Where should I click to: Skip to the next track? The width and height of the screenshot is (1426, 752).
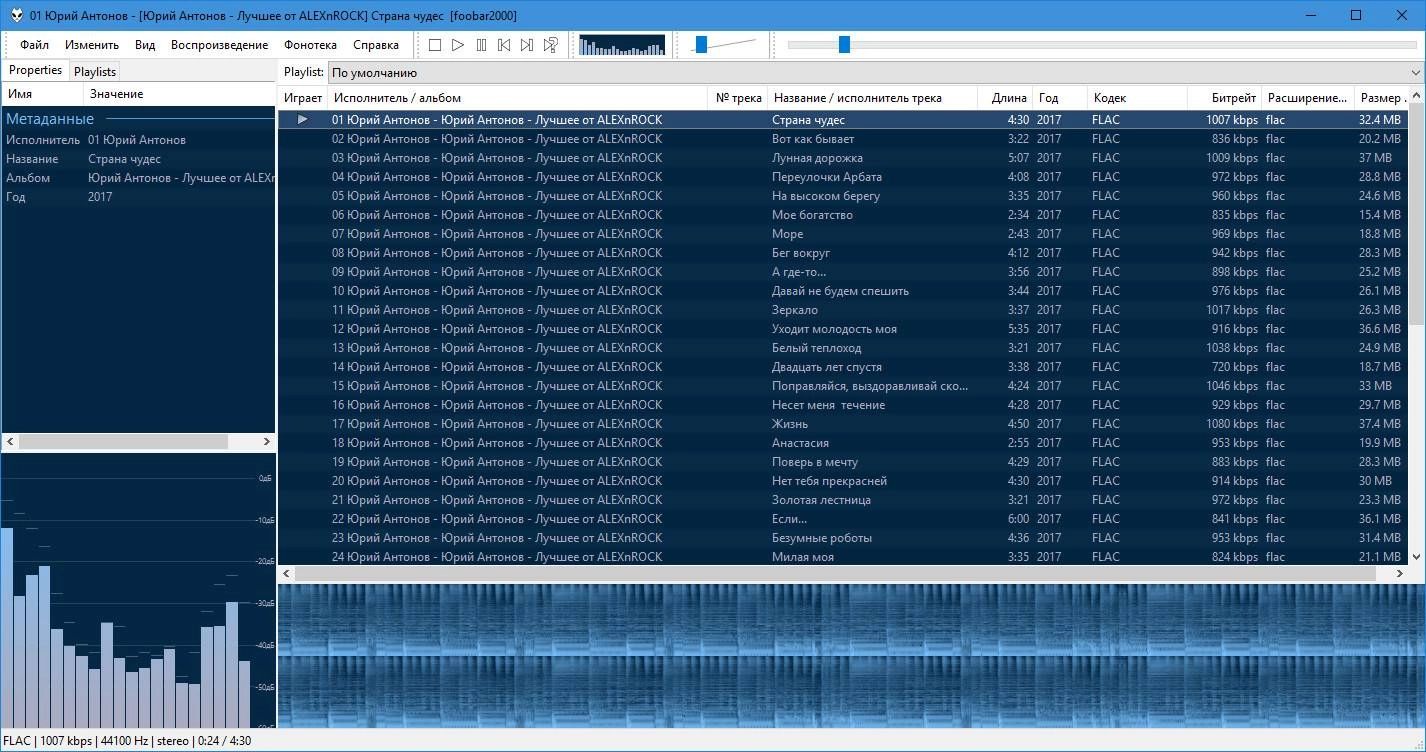click(x=527, y=45)
